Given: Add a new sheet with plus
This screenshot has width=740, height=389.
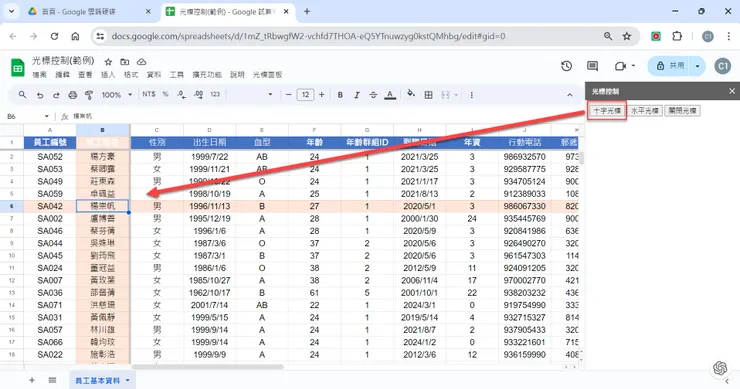Looking at the screenshot, I should coord(32,380).
